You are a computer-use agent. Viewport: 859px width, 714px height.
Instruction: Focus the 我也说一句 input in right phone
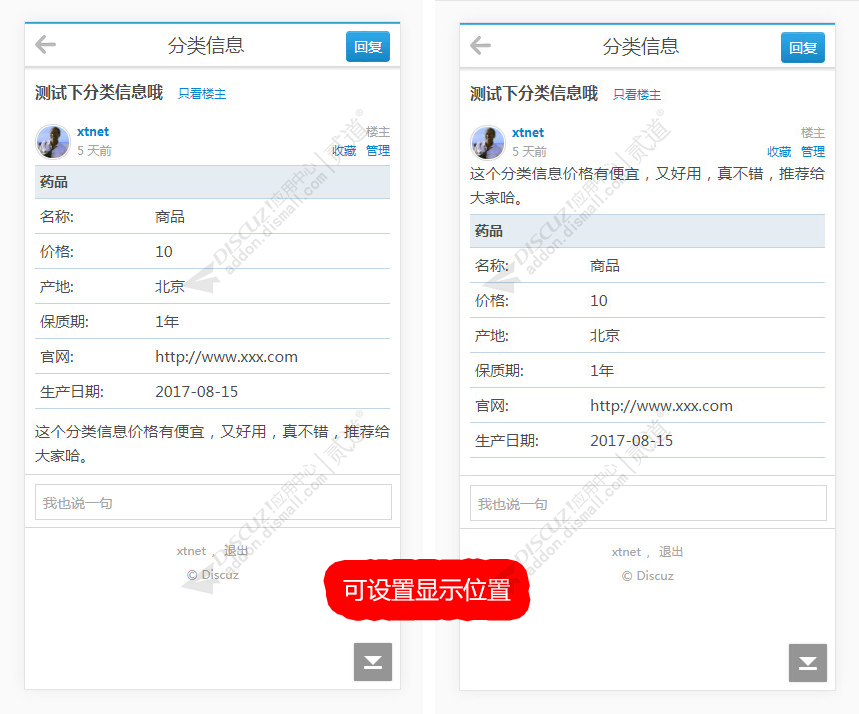tap(648, 503)
